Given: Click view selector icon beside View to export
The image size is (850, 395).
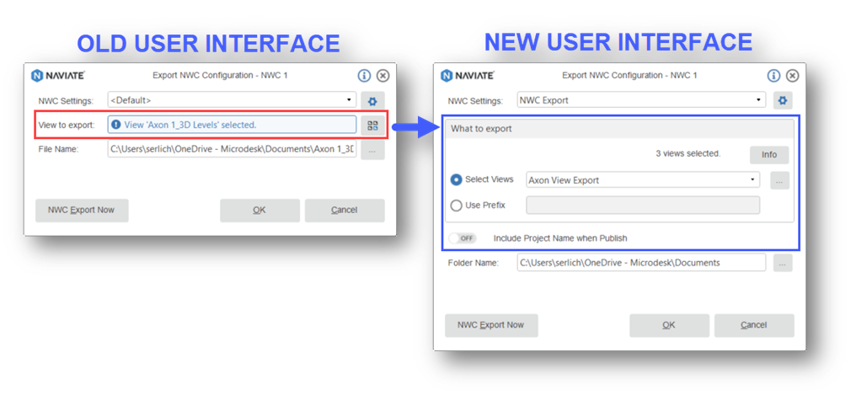Looking at the screenshot, I should click(x=373, y=125).
